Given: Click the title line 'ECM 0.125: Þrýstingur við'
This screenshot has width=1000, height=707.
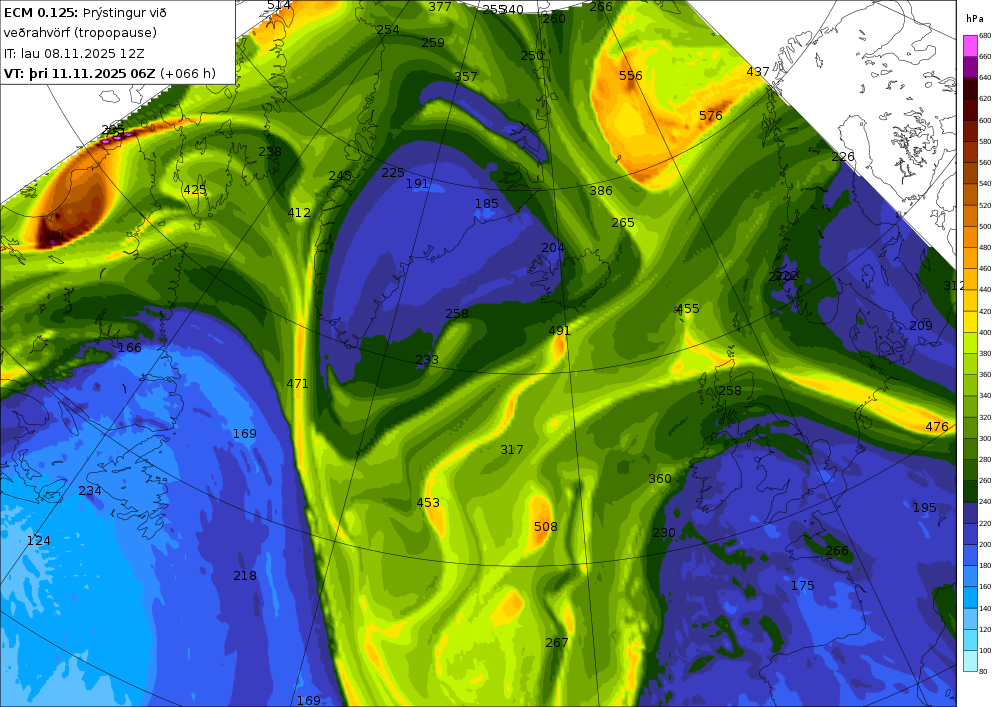Looking at the screenshot, I should 85,13.
